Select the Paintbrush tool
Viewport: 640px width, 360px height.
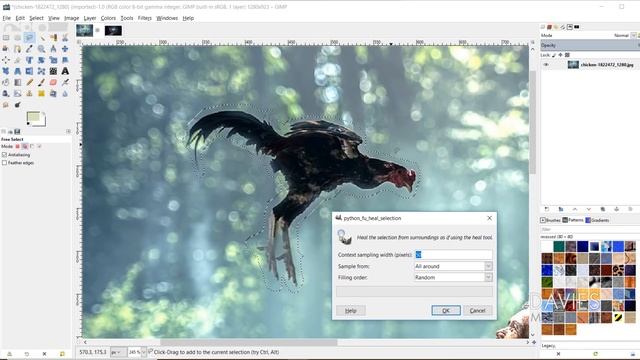tap(41, 82)
